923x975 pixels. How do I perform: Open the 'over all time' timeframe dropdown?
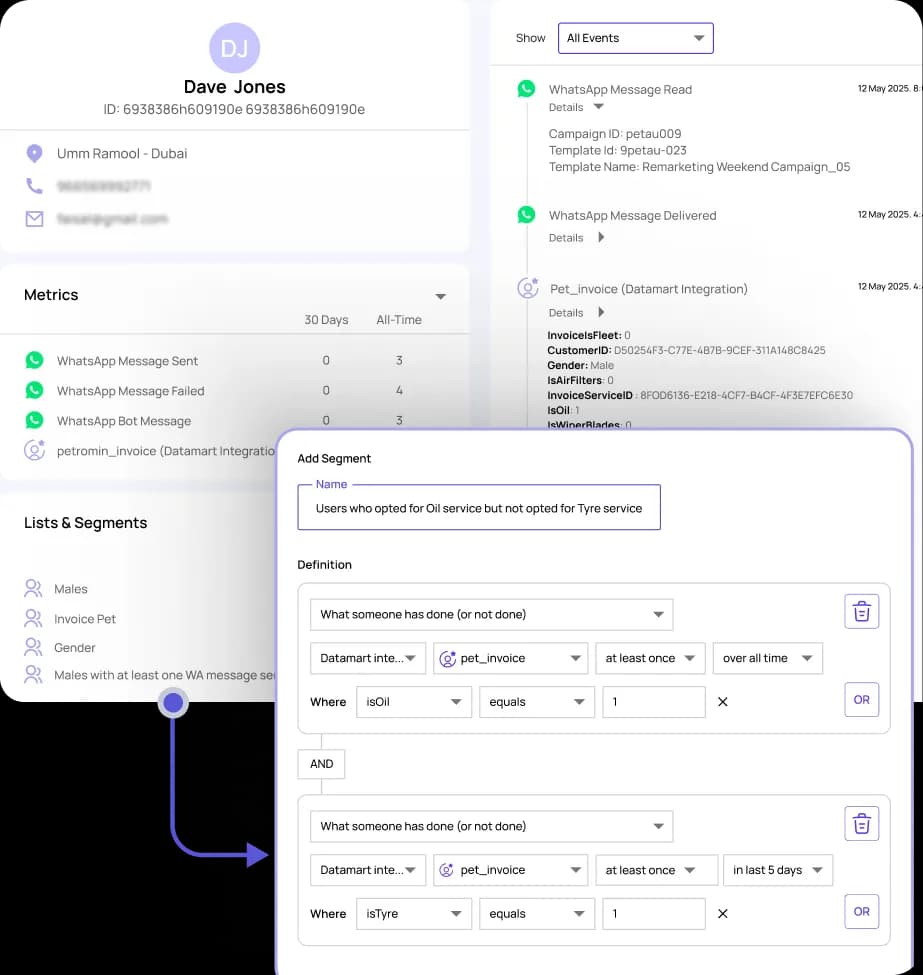pyautogui.click(x=767, y=658)
